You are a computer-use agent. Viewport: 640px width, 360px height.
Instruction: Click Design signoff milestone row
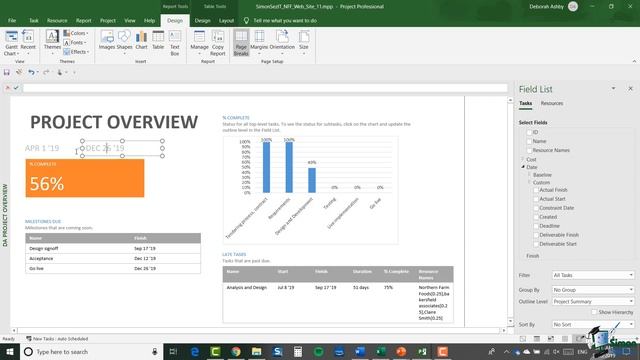113,248
